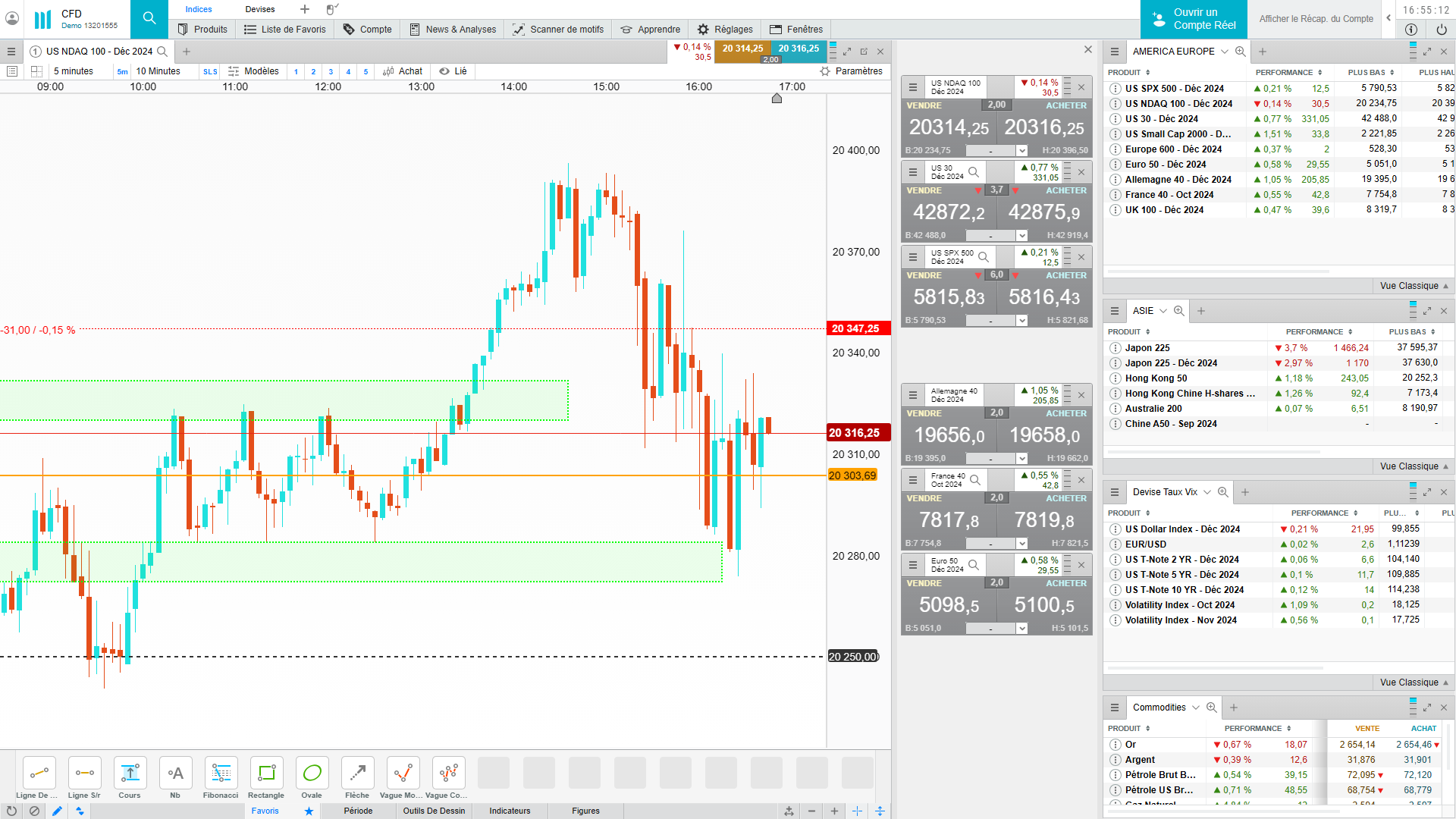This screenshot has width=1456, height=819.
Task: Click Ouvrir un Compte Réel button
Action: [x=1194, y=19]
